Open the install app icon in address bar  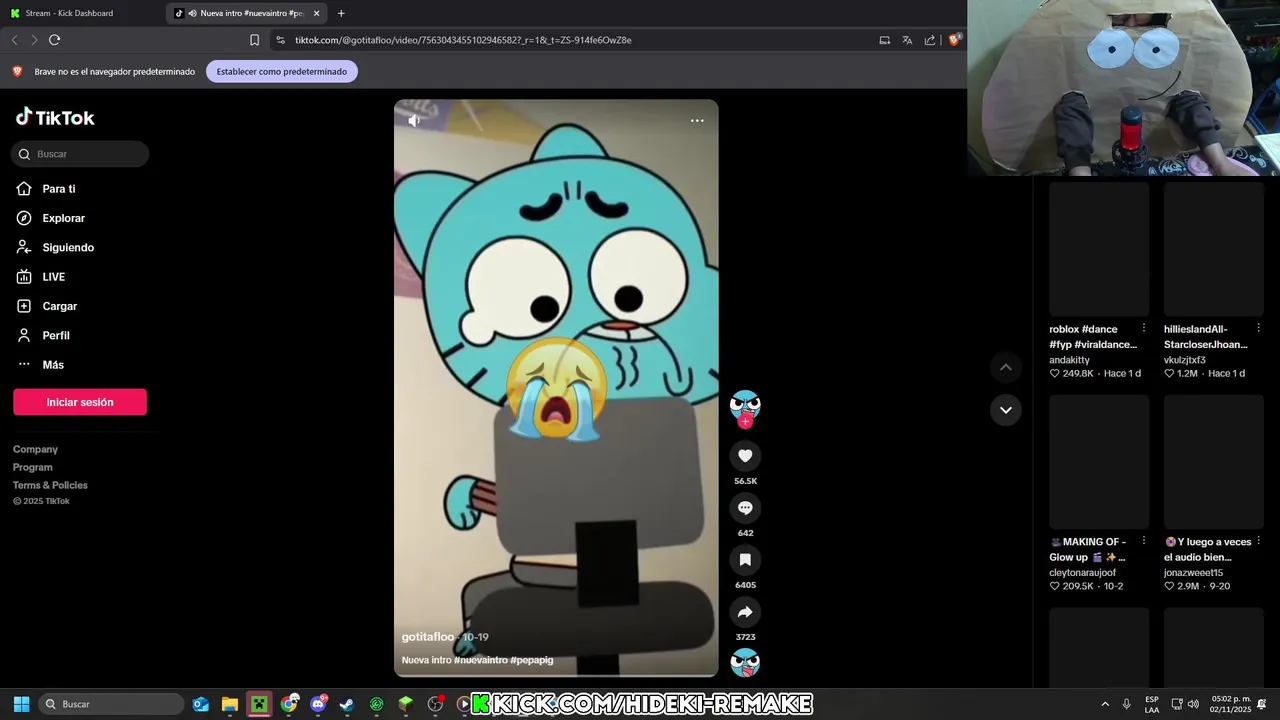(x=884, y=40)
